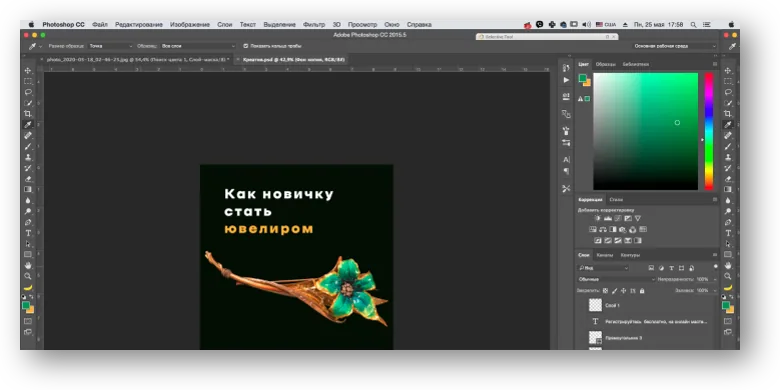Add a Curves adjustment layer

pos(618,218)
